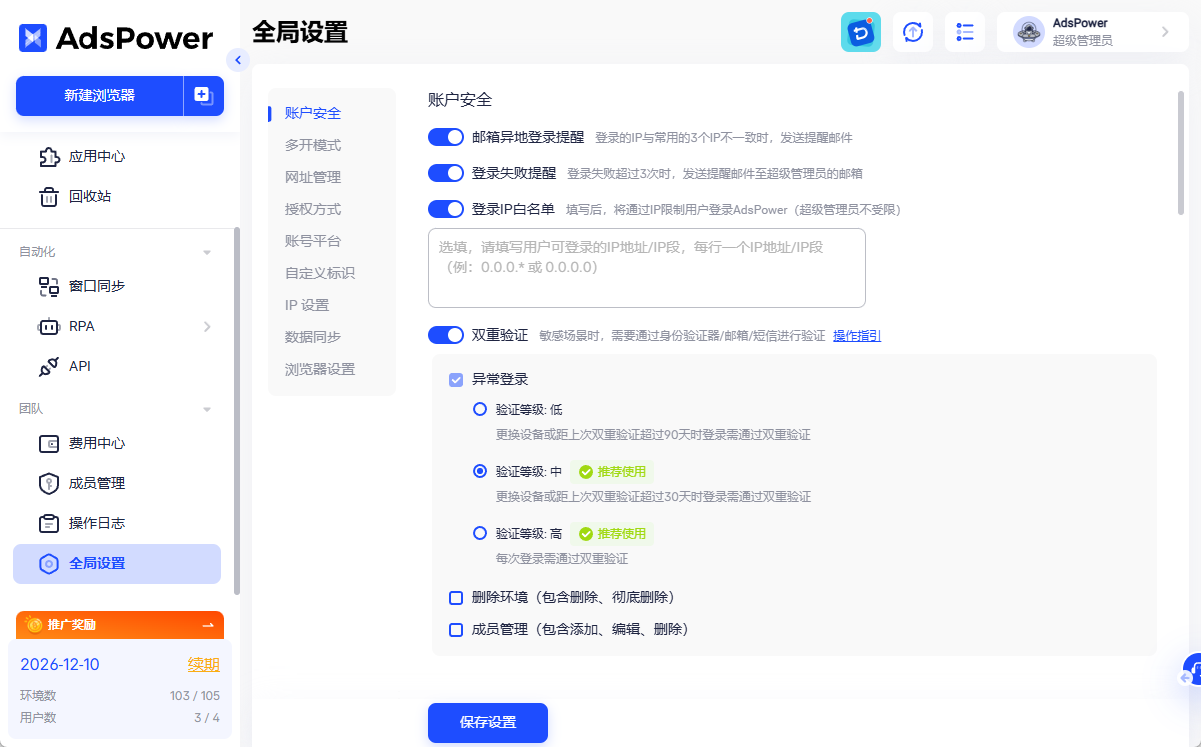Click the 保存设置 button
Viewport: 1201px width, 747px height.
tap(488, 723)
